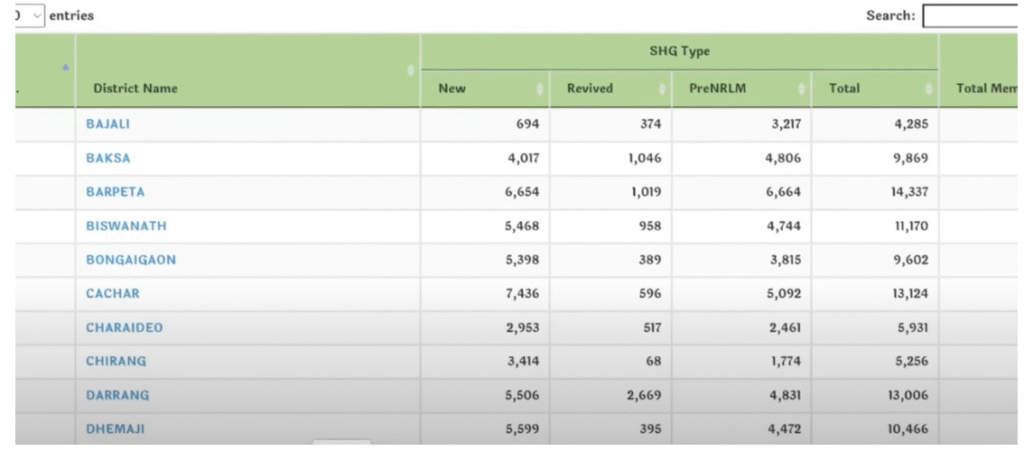Open the BISWANATH district link
Image resolution: width=1024 pixels, height=451 pixels.
(126, 226)
